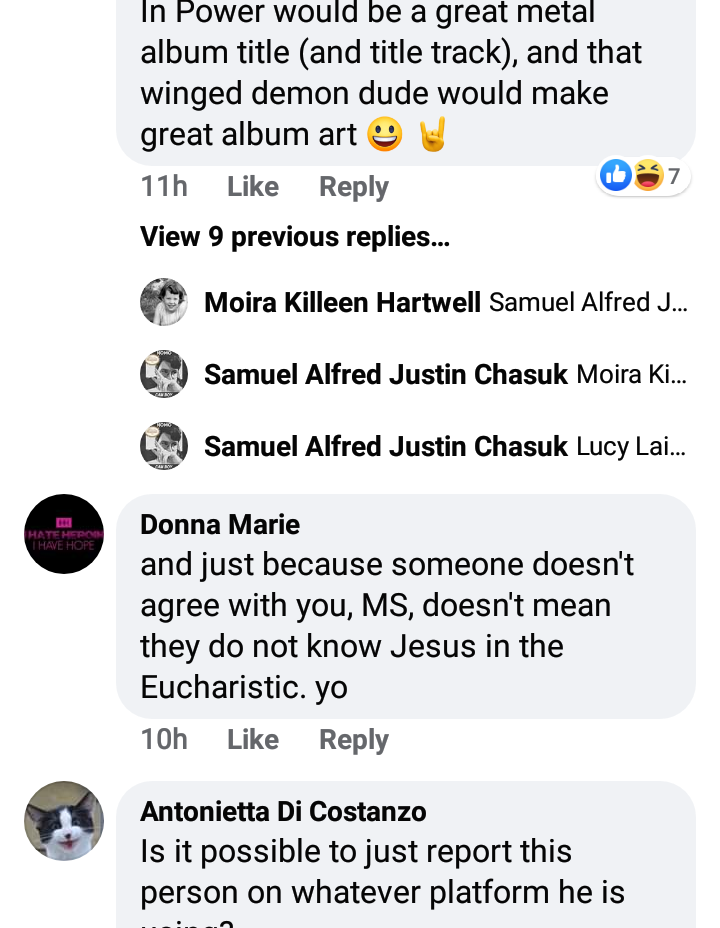This screenshot has height=928, width=720.
Task: Reply to Donna Marie's comment
Action: pos(354,740)
